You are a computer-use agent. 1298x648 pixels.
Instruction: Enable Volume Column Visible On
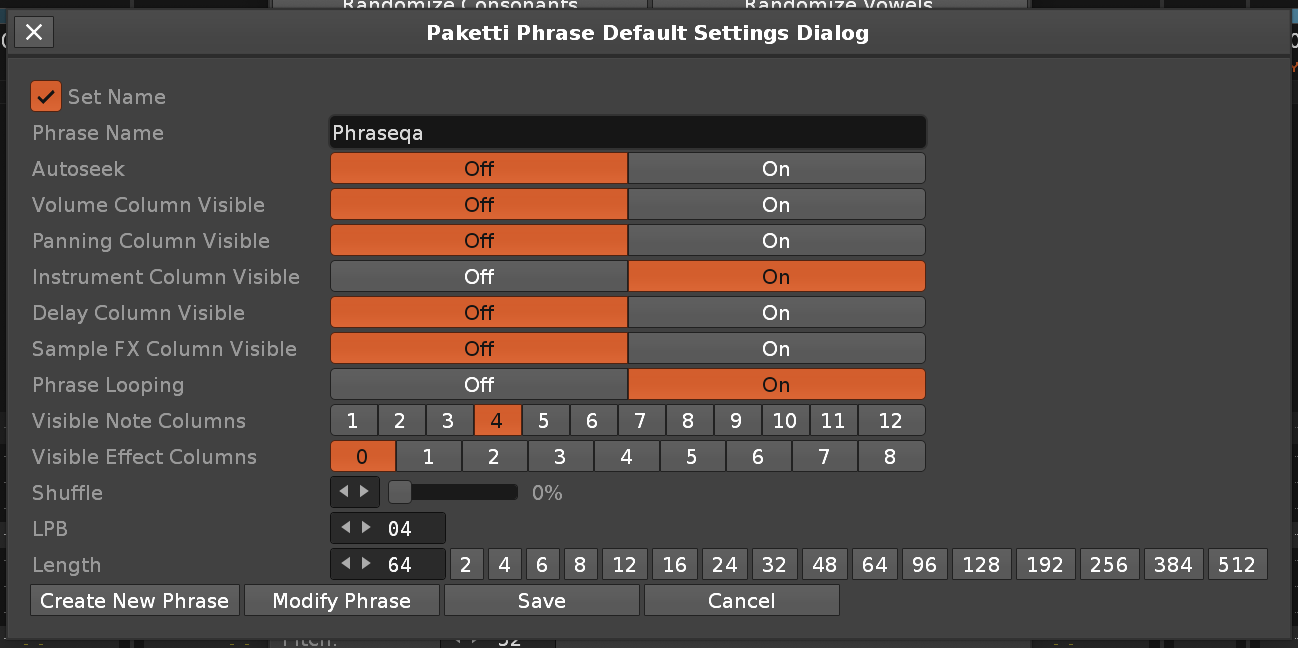point(776,205)
